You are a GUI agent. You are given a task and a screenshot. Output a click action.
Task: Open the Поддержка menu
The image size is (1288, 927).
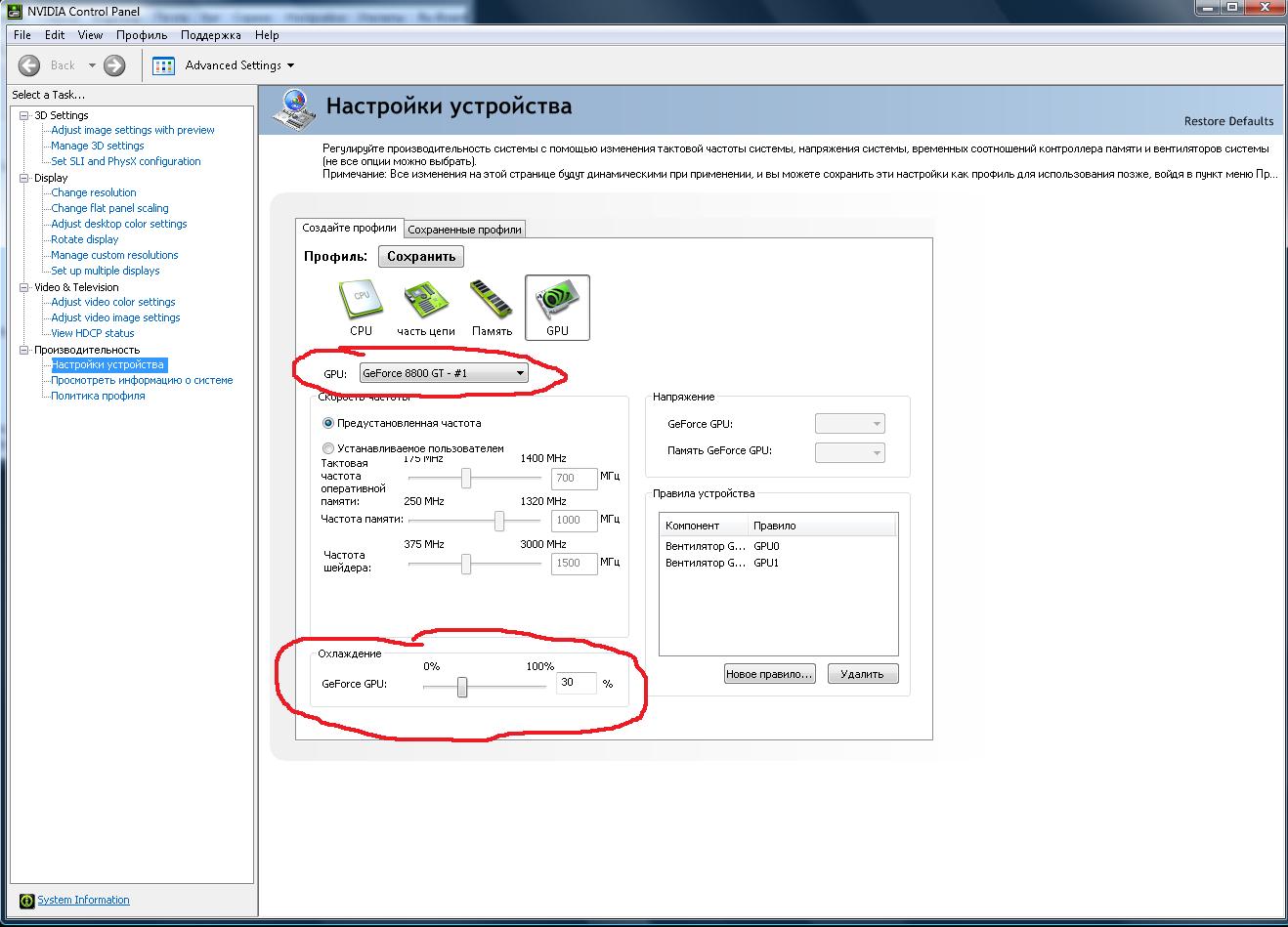pos(210,35)
